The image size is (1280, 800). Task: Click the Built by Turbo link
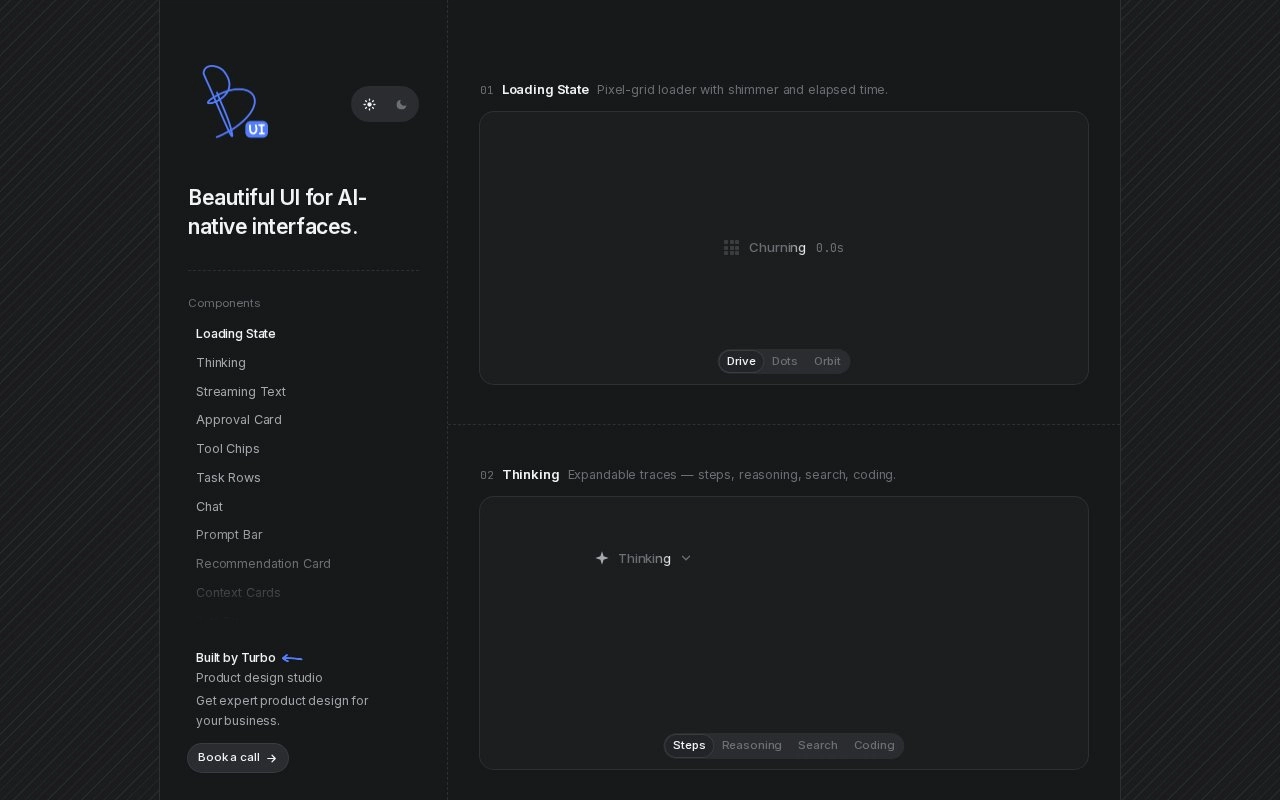pyautogui.click(x=236, y=658)
